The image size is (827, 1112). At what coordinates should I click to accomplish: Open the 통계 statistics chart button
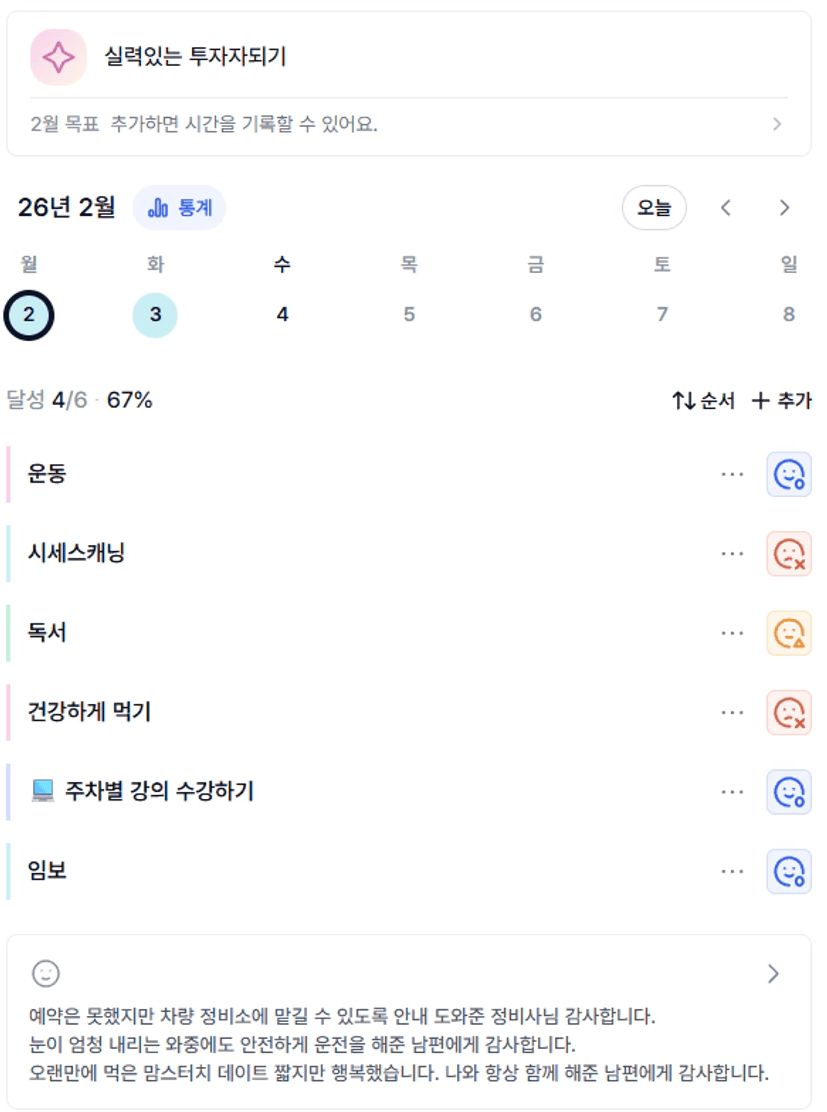(x=179, y=208)
